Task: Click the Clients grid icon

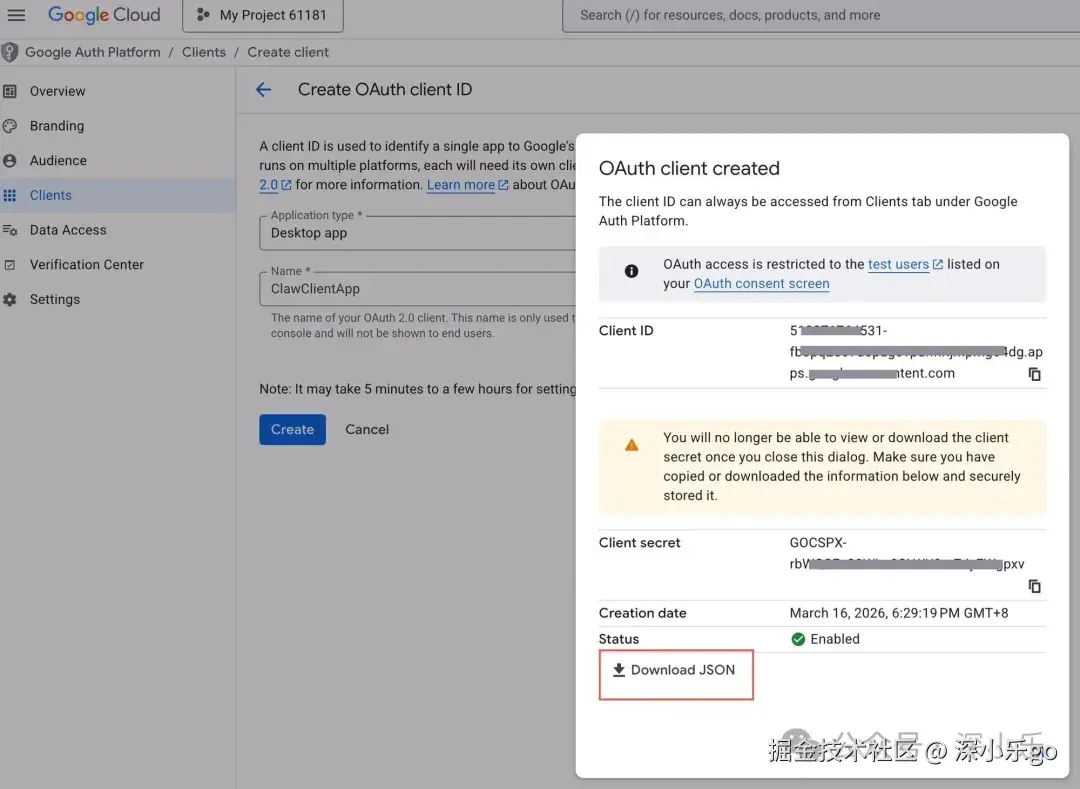Action: [10, 196]
